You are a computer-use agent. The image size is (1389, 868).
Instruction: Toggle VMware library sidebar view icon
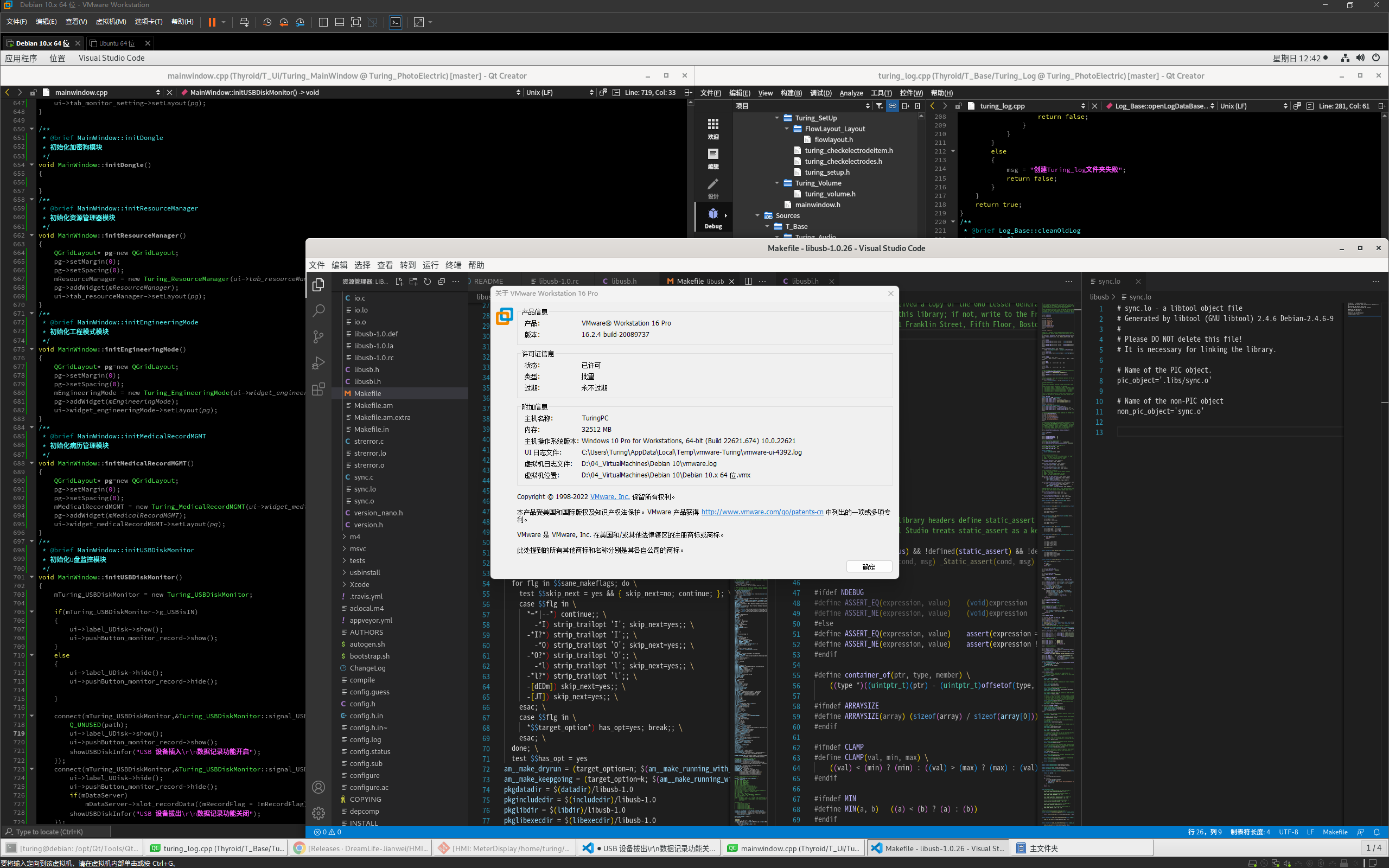click(x=323, y=22)
